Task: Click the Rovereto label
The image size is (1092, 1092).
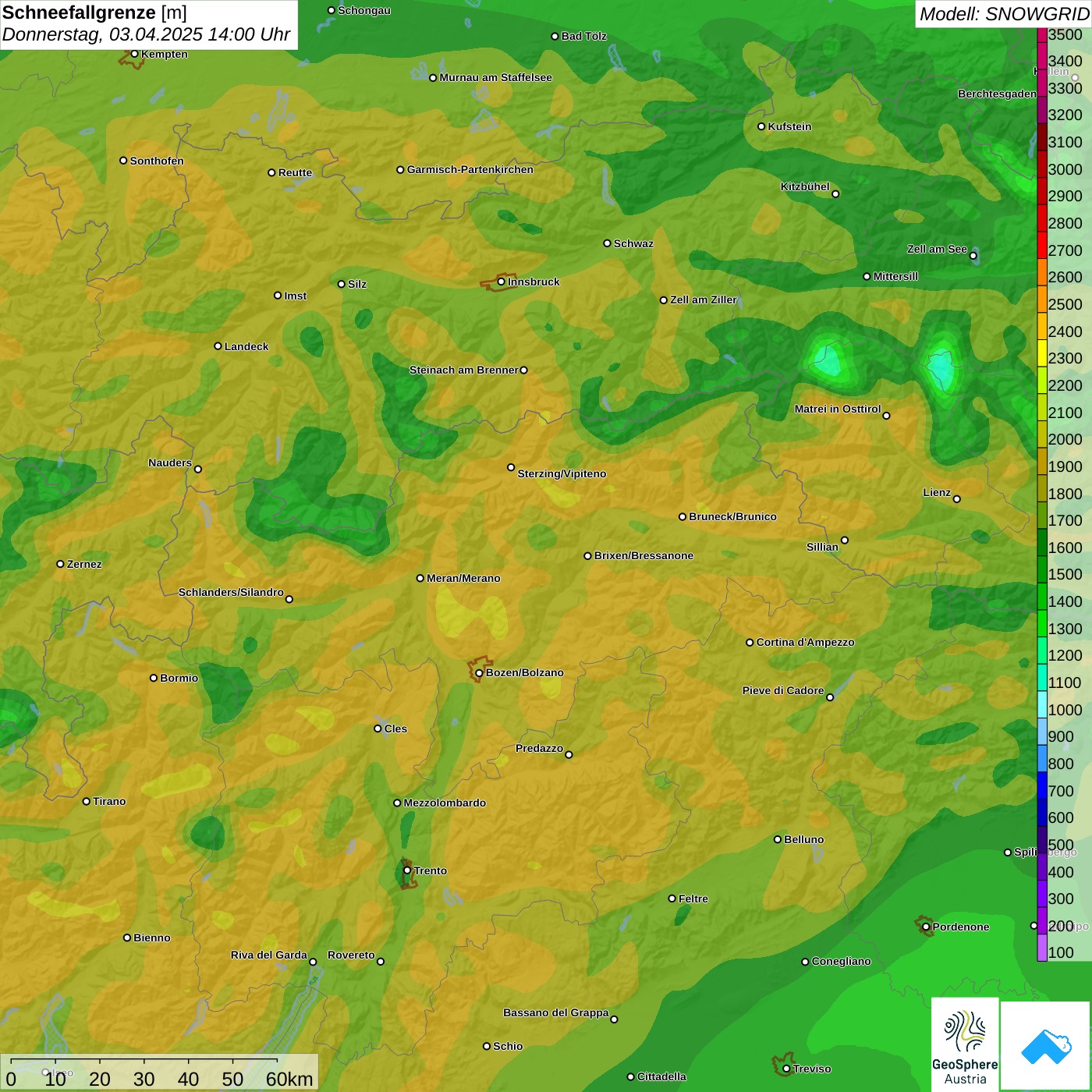Action: click(x=351, y=955)
